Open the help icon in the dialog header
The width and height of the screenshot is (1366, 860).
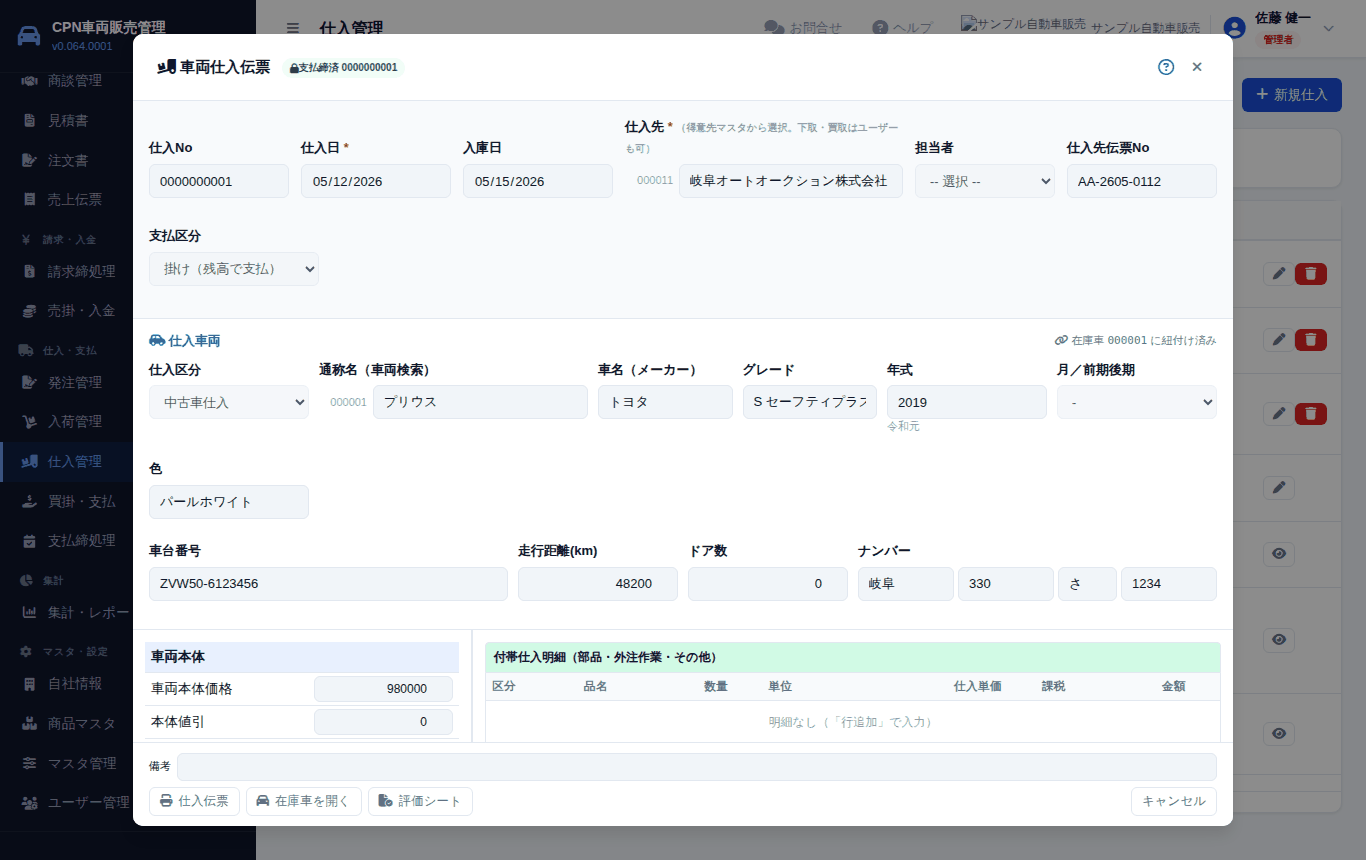1166,67
